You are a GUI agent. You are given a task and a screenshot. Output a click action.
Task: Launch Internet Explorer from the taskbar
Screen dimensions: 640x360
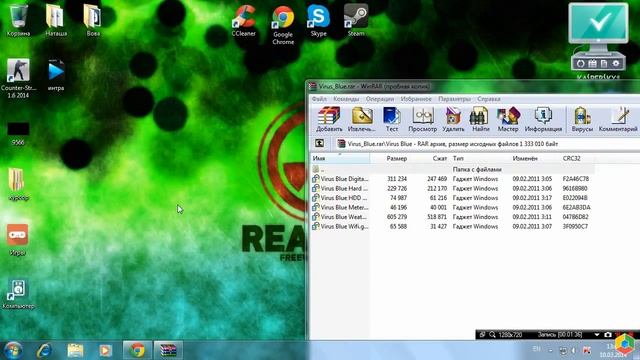[x=44, y=351]
